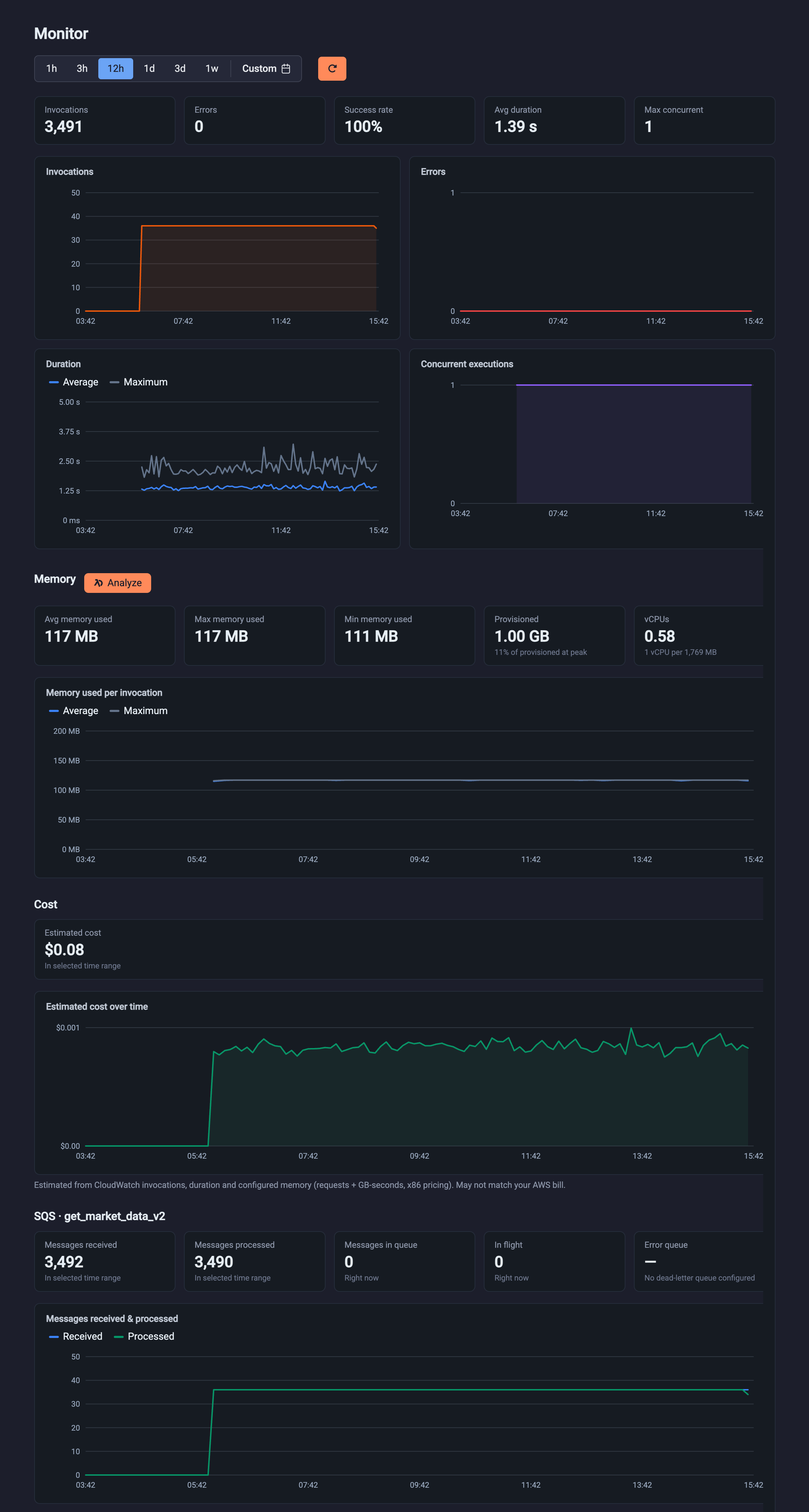The height and width of the screenshot is (1512, 809).
Task: Click the Messages processed 3,490 value
Action: pyautogui.click(x=214, y=1262)
